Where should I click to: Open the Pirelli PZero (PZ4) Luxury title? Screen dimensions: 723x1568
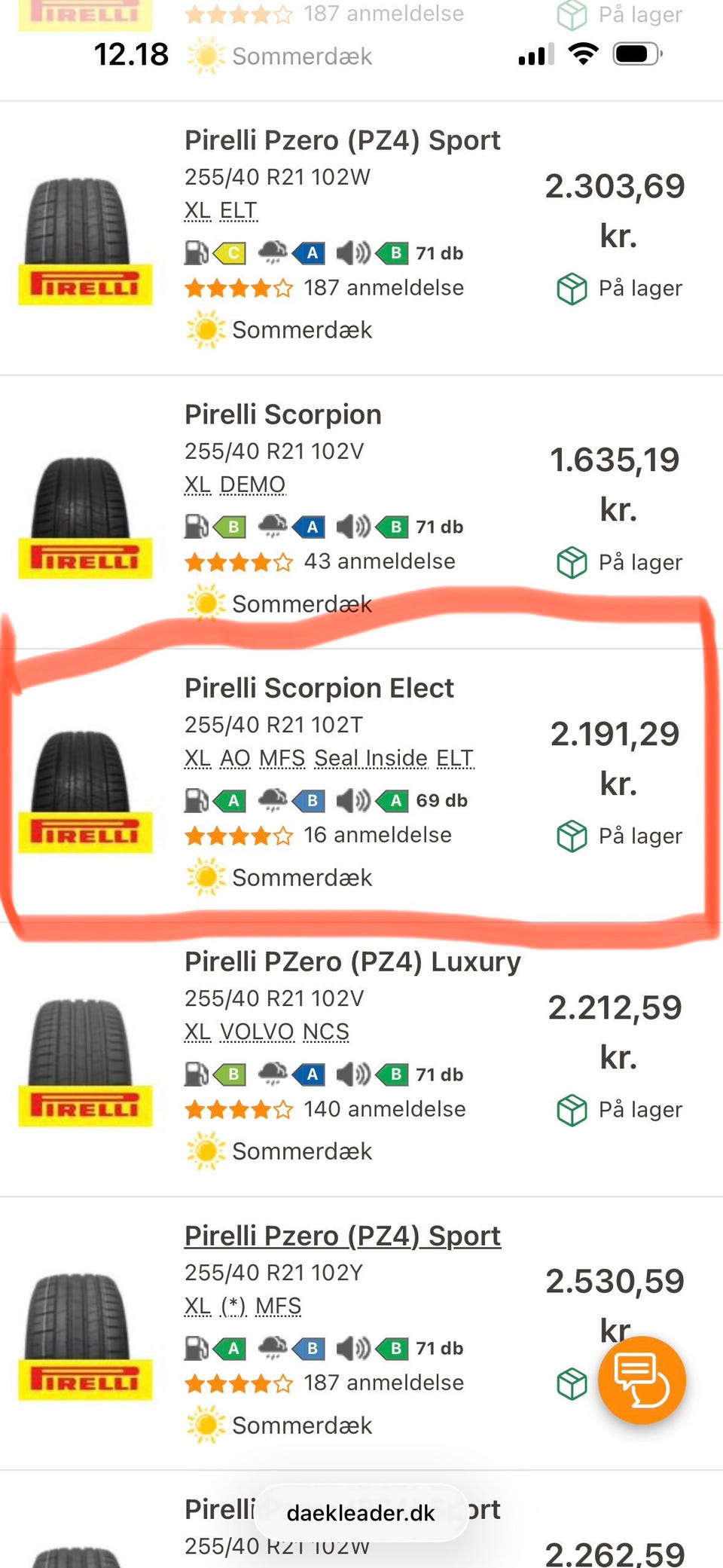click(x=352, y=961)
